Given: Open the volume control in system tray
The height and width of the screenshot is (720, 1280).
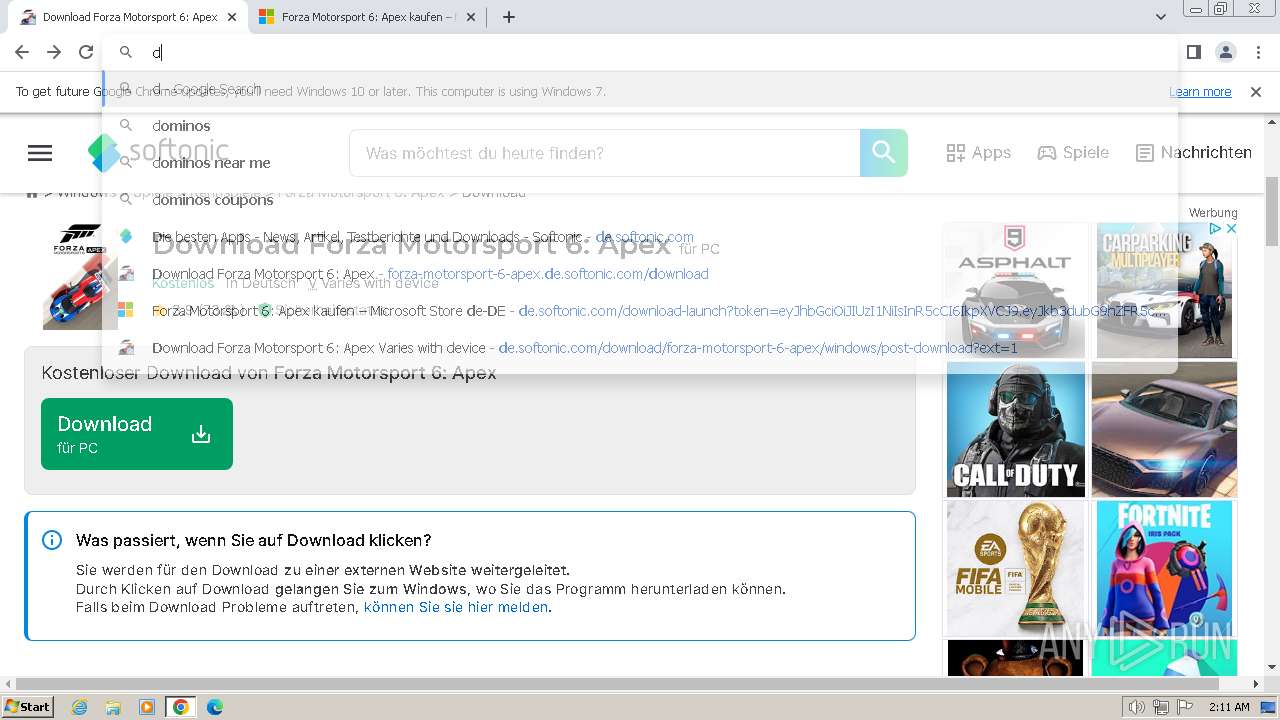Looking at the screenshot, I should point(1137,707).
